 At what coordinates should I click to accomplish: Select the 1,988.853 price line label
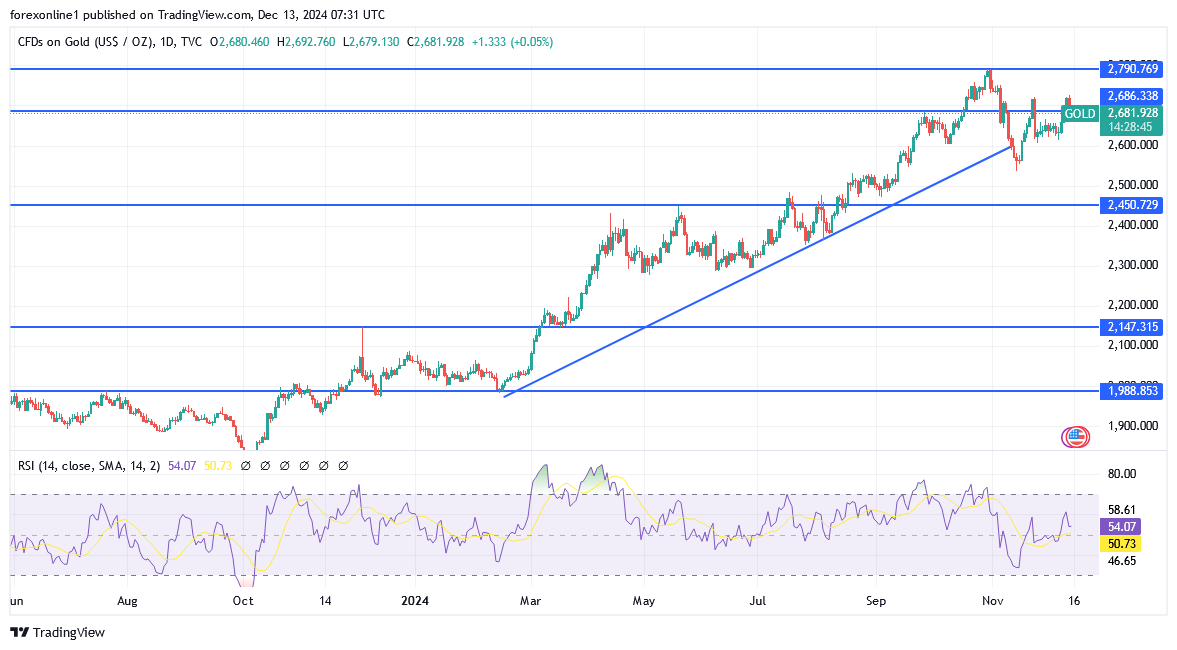pos(1132,391)
